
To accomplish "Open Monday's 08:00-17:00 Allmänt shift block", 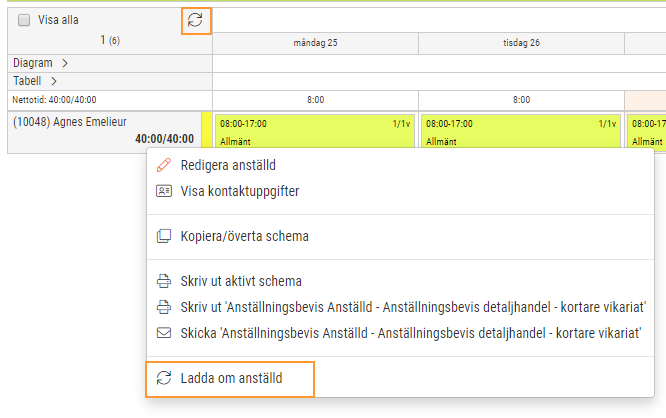I will pyautogui.click(x=315, y=131).
